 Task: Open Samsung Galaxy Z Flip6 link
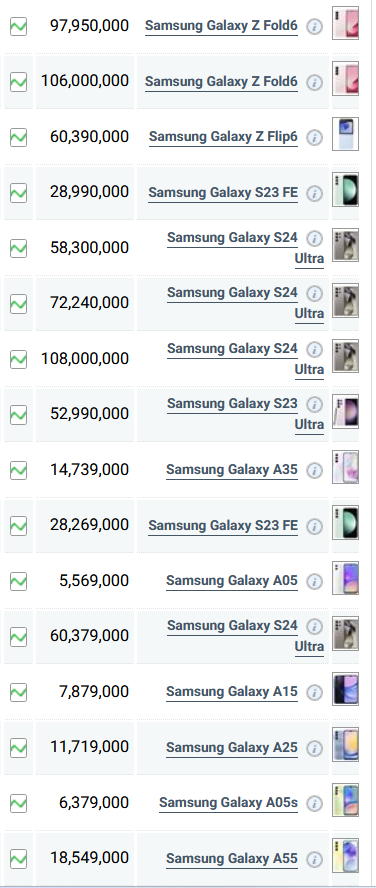pos(223,137)
